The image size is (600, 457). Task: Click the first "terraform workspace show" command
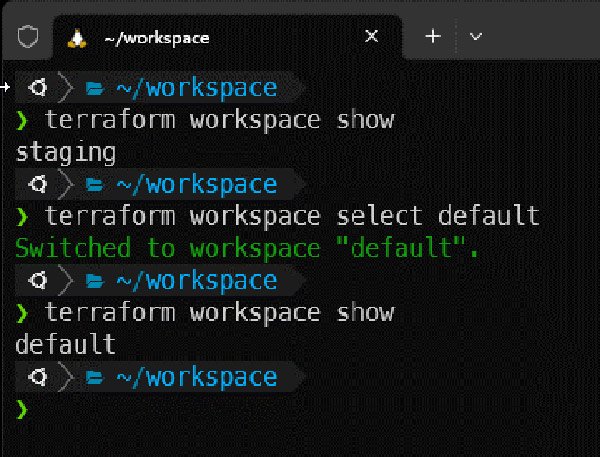pyautogui.click(x=220, y=120)
